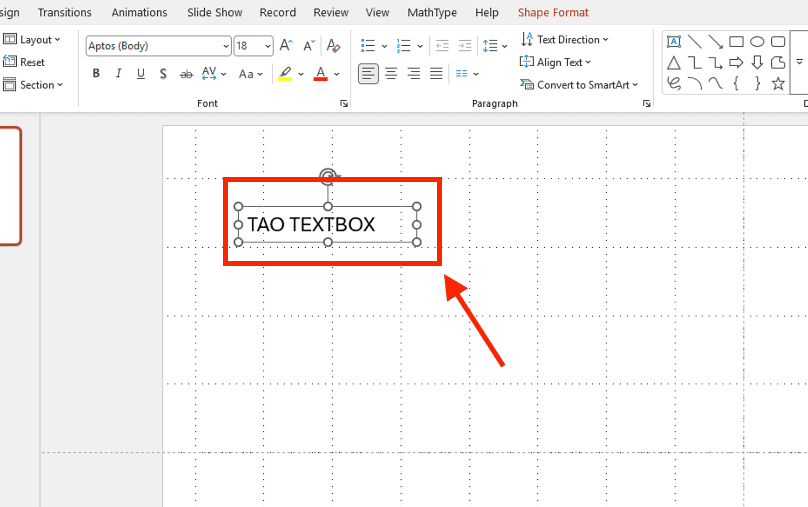Open Align Text menu
808x507 pixels.
[555, 62]
